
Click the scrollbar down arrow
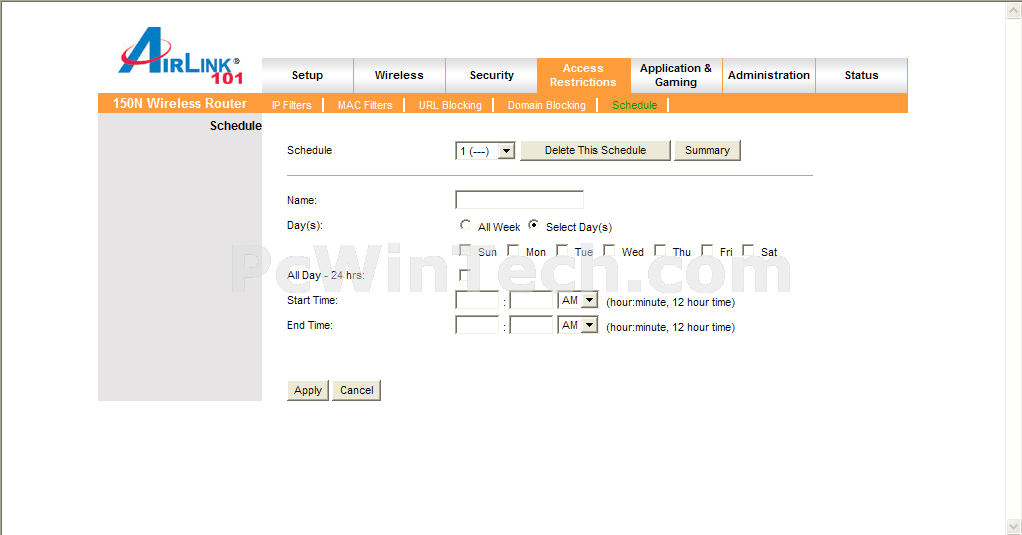(x=1014, y=526)
